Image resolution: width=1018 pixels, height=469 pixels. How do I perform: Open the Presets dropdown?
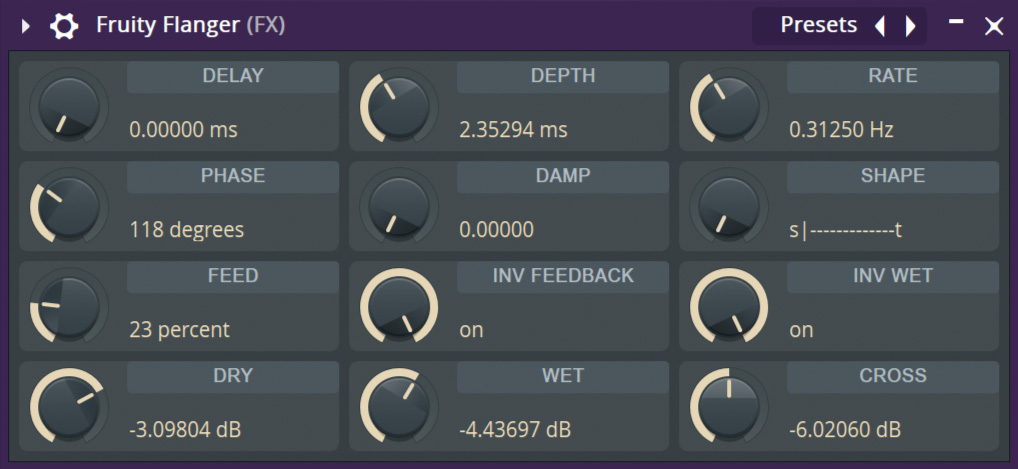[x=818, y=25]
